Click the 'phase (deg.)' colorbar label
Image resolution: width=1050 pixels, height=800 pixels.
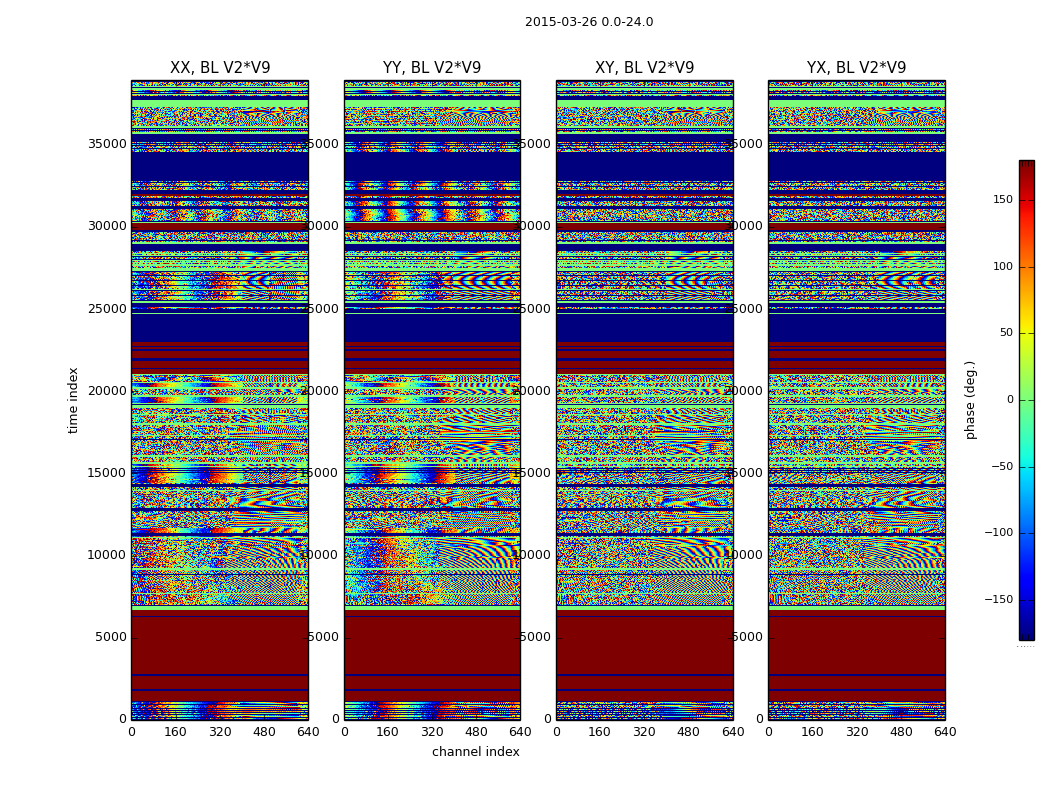970,400
